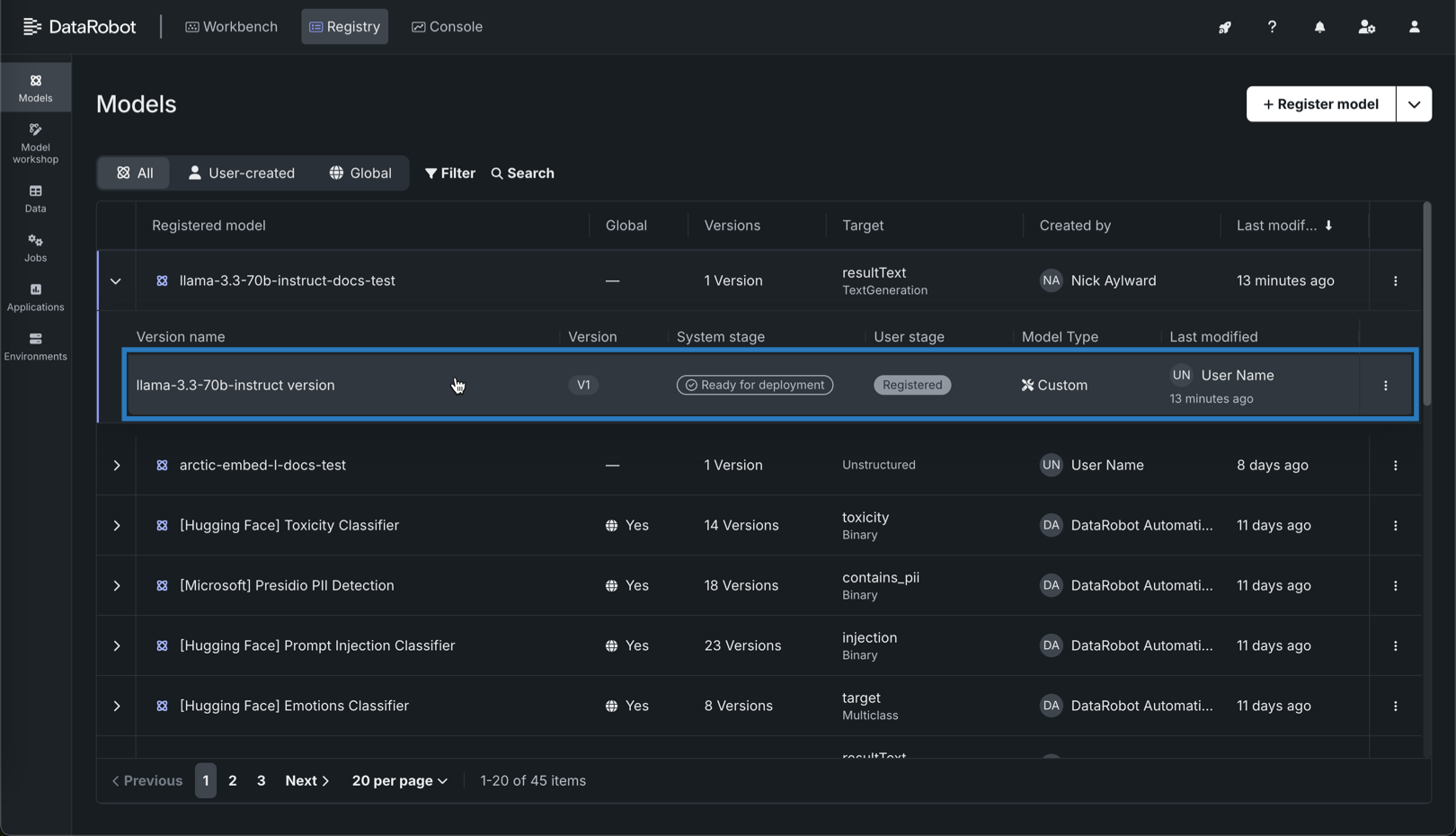The height and width of the screenshot is (836, 1456).
Task: Open the Data section in sidebar
Action: pyautogui.click(x=35, y=199)
